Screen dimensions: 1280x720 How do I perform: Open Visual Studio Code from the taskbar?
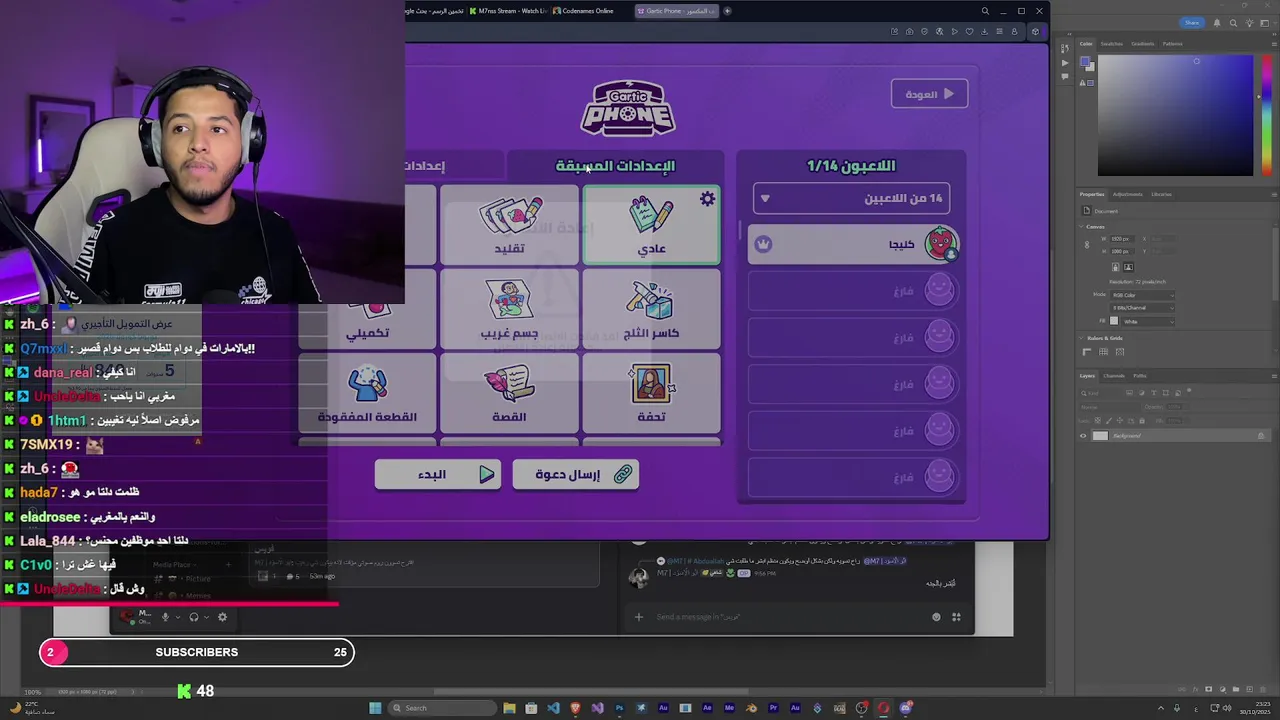coord(553,708)
